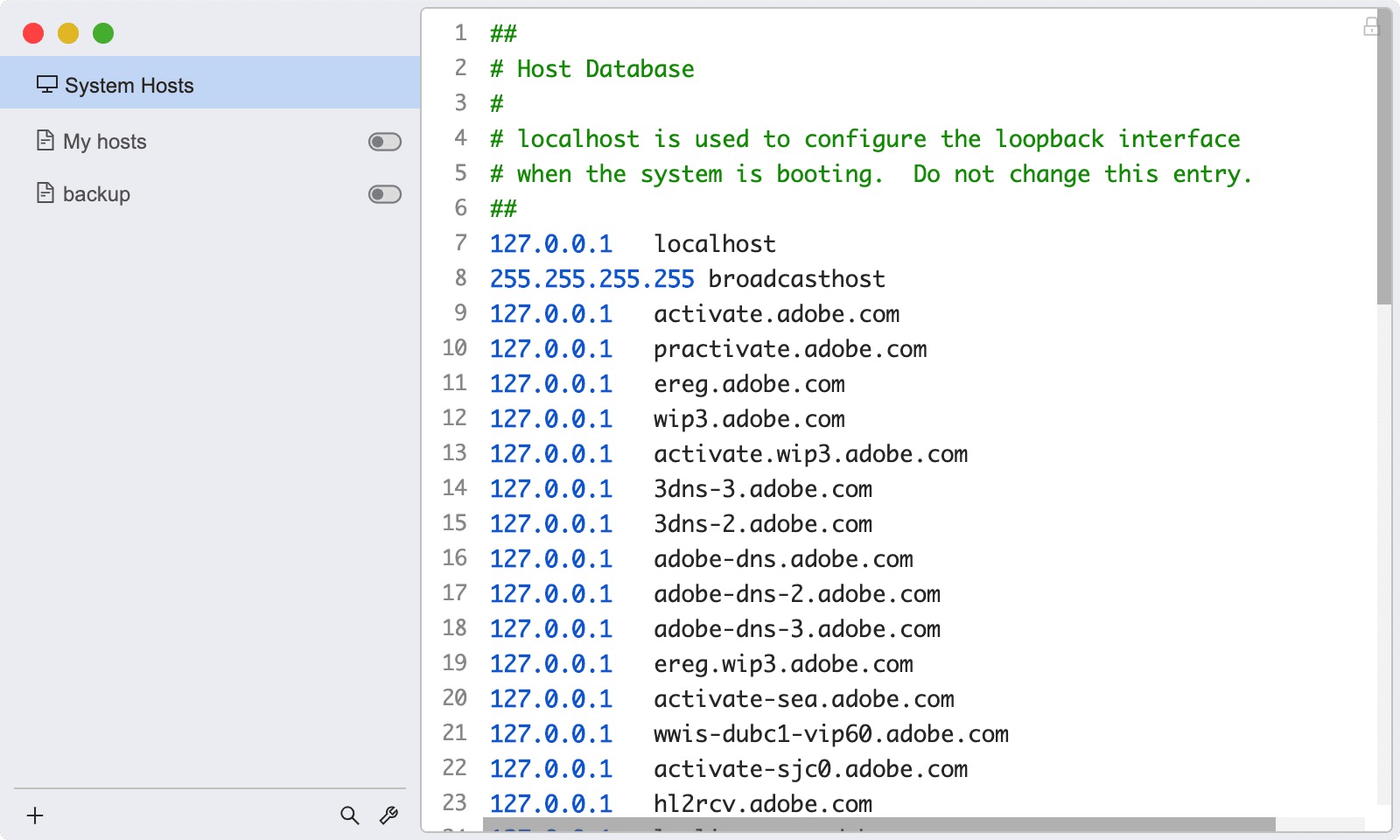The width and height of the screenshot is (1400, 840).
Task: Click the yellow minimize window button
Action: (68, 33)
